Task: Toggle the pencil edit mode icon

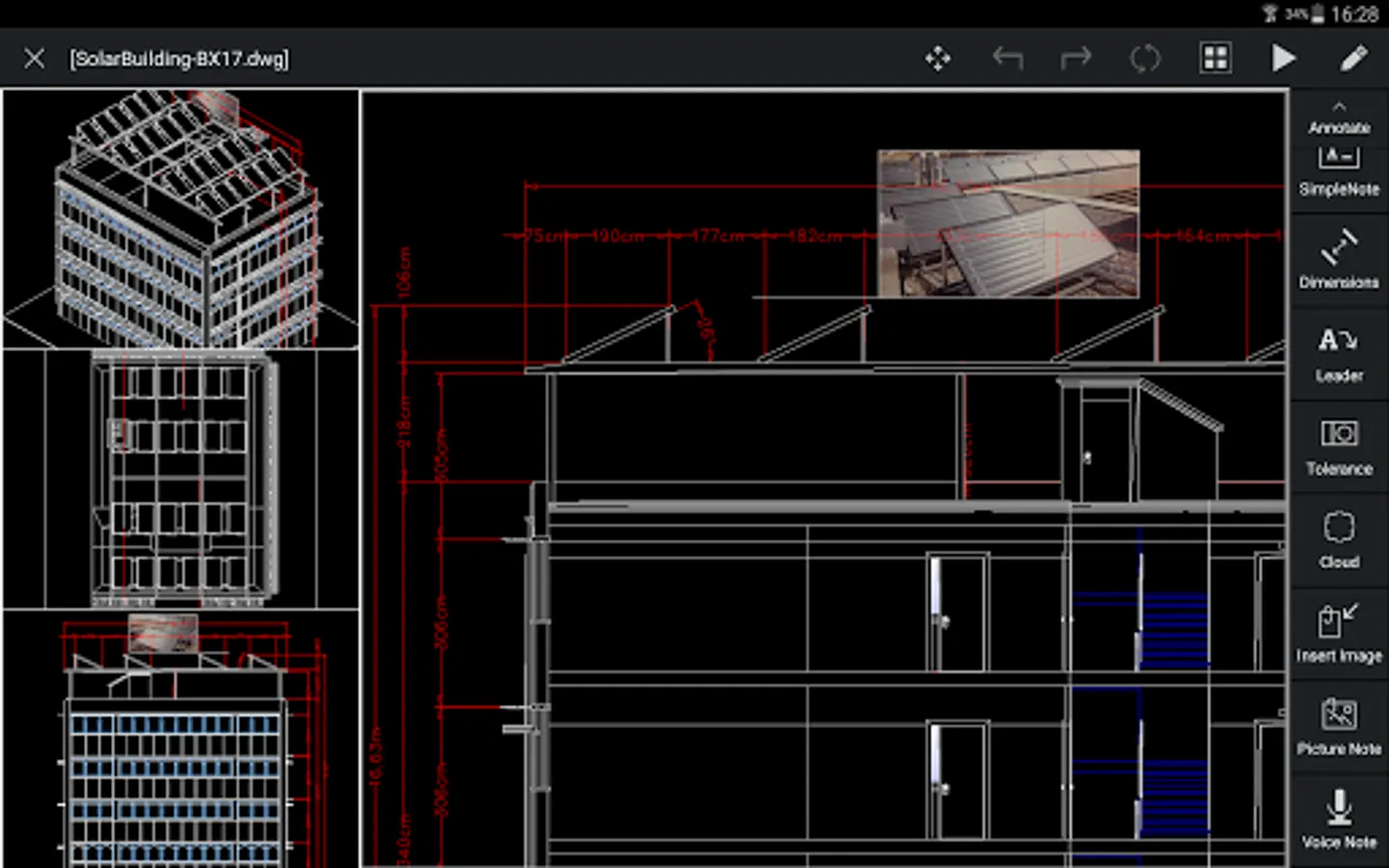Action: click(1353, 59)
